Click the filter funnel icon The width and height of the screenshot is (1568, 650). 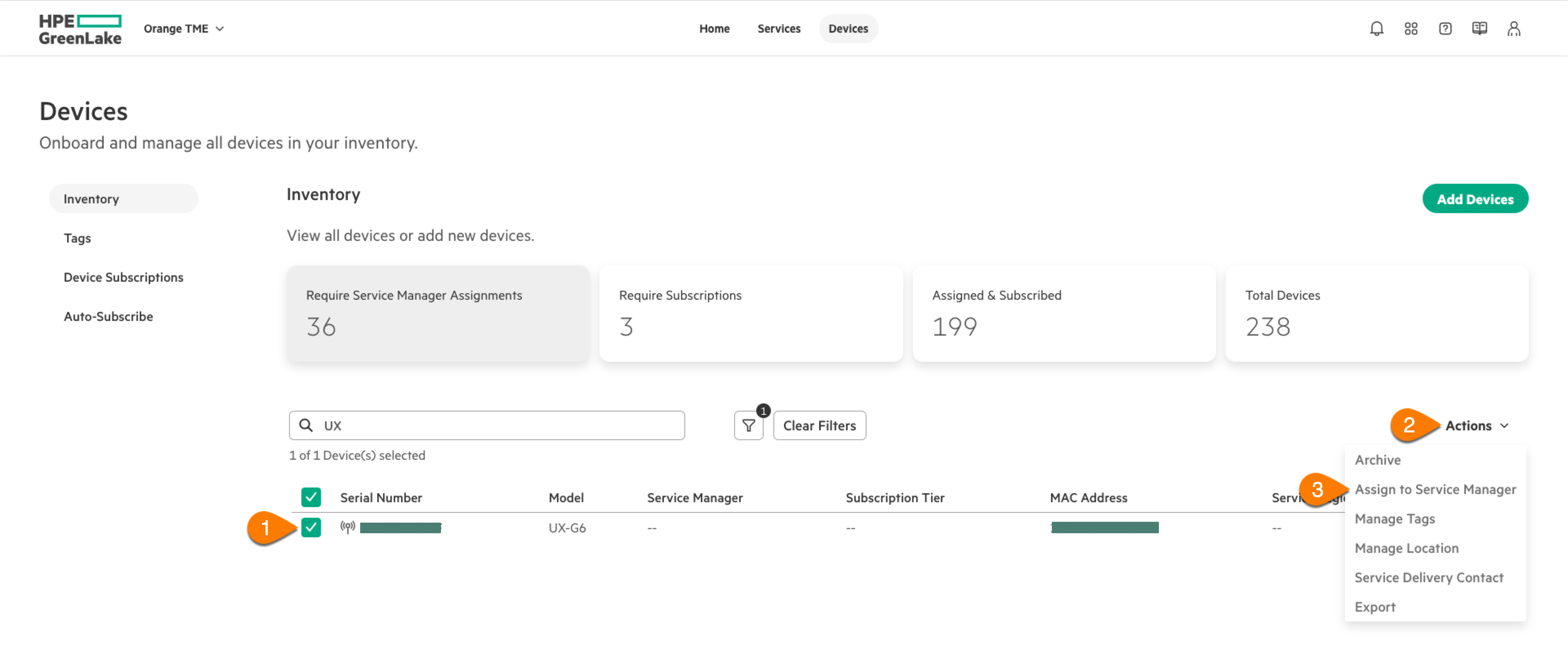point(749,425)
